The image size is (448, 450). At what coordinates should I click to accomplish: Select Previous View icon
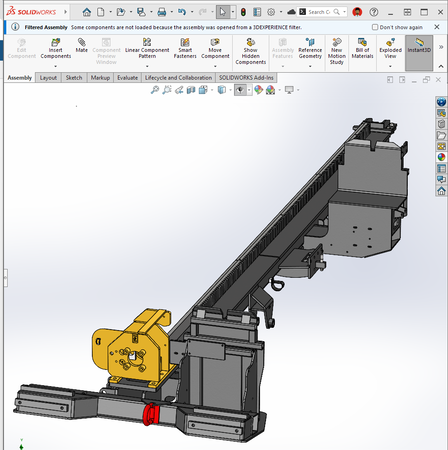point(179,90)
